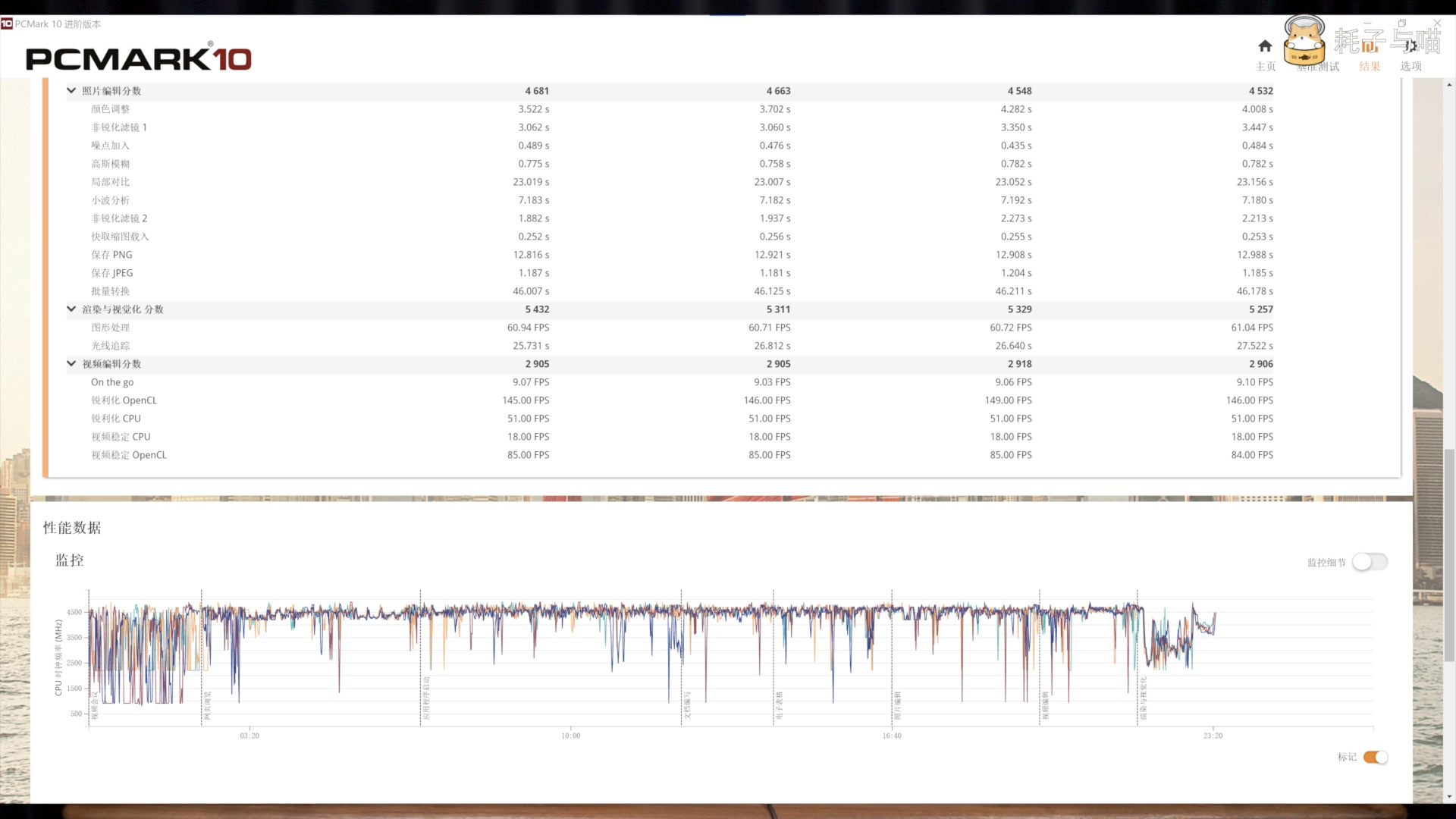Image resolution: width=1456 pixels, height=819 pixels.
Task: Click the 视频编辑 chart marker line
Action: [x=1040, y=658]
